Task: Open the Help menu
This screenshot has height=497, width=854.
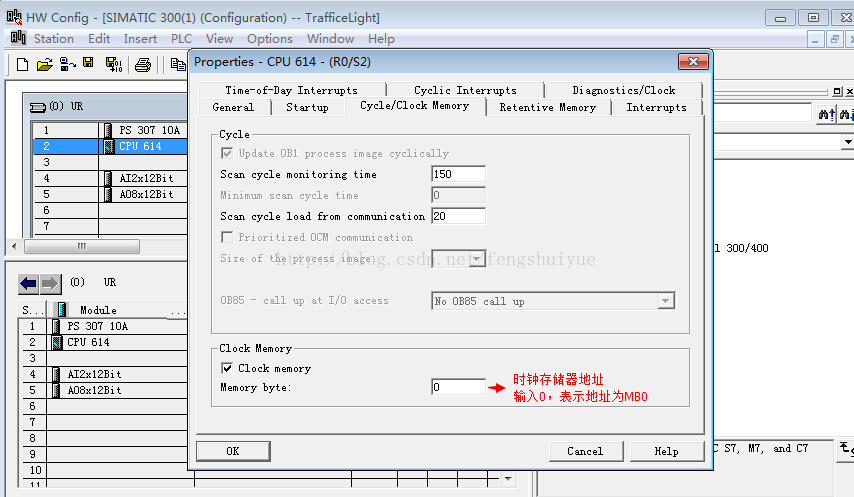Action: click(x=381, y=39)
